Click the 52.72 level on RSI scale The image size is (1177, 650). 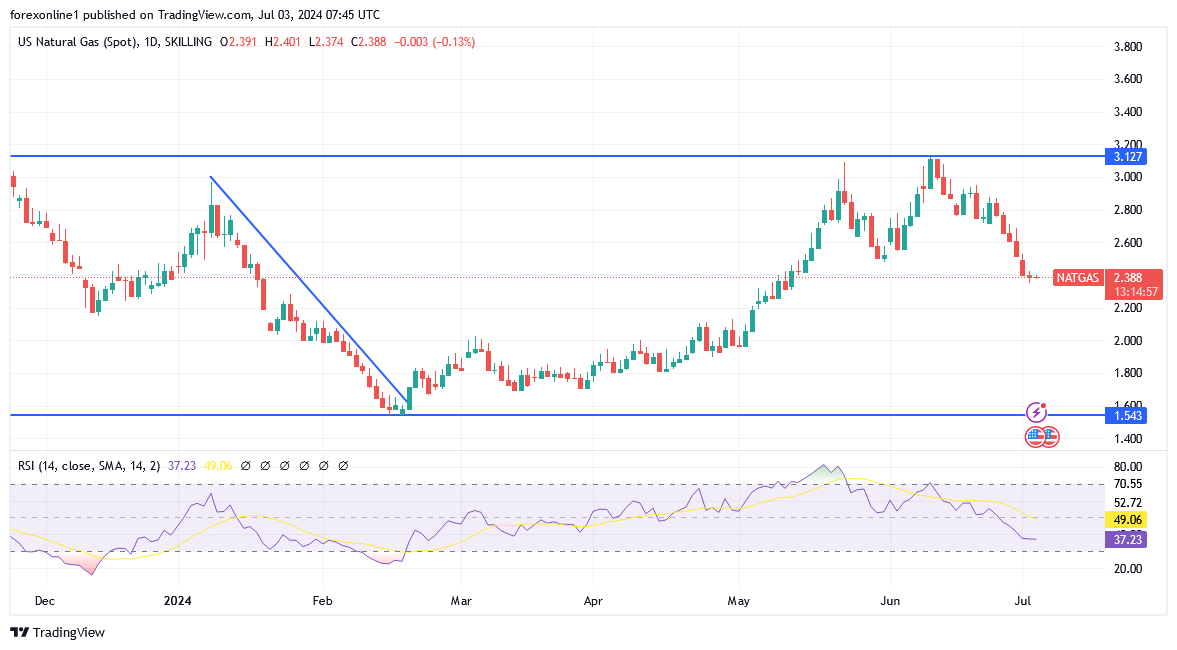click(1128, 502)
